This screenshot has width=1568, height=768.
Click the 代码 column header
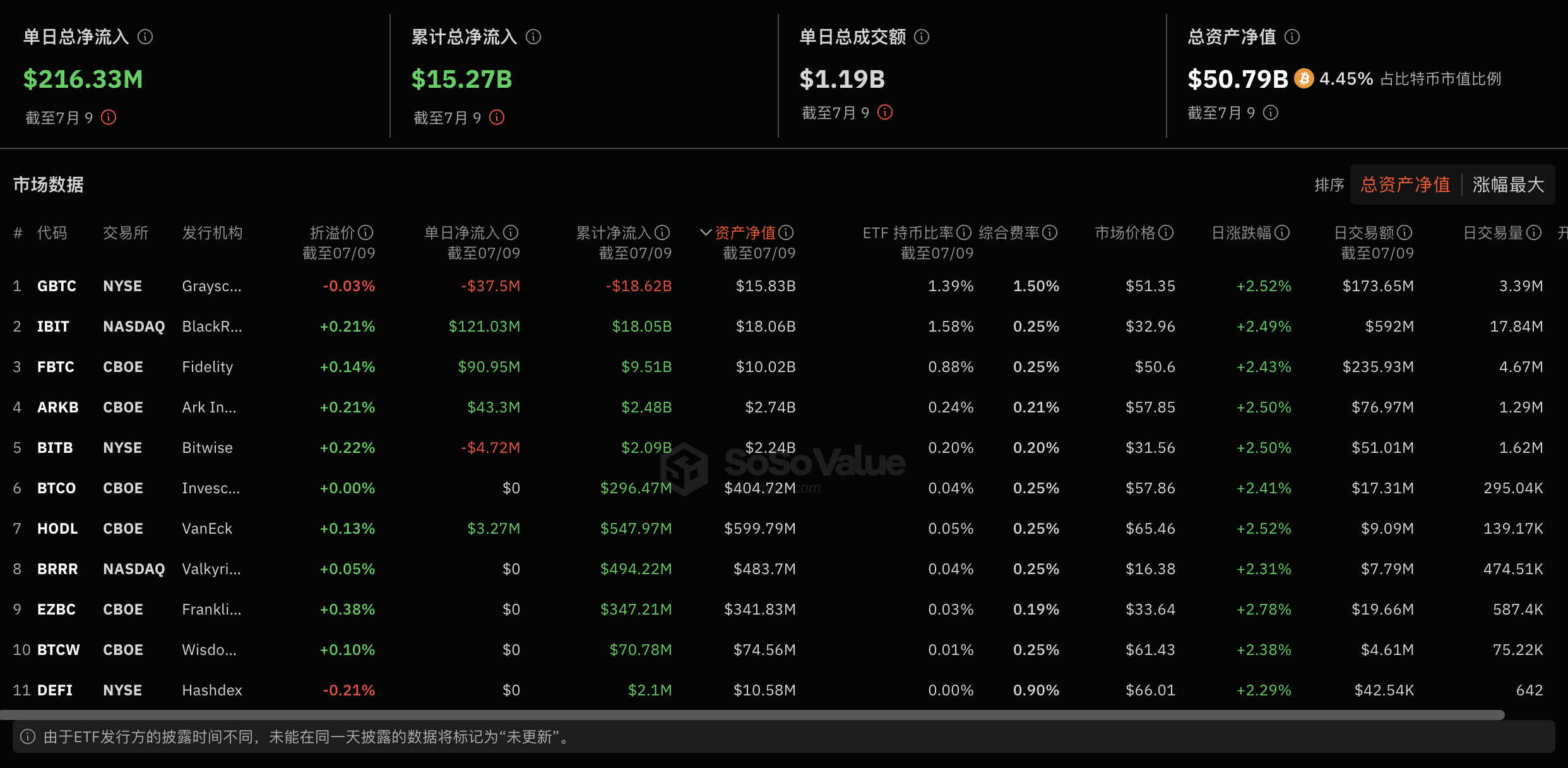click(x=52, y=233)
